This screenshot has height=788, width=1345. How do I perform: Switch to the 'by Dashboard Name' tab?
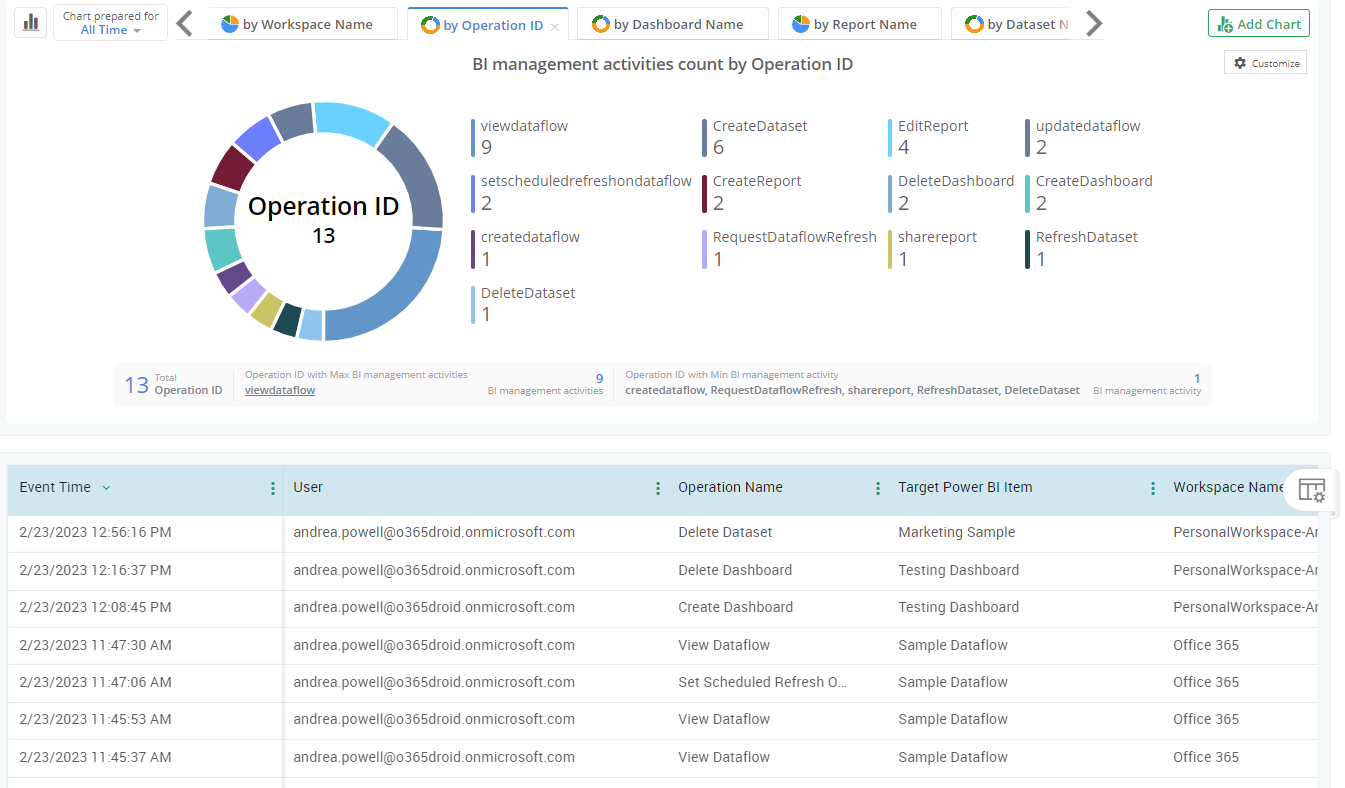(x=672, y=23)
